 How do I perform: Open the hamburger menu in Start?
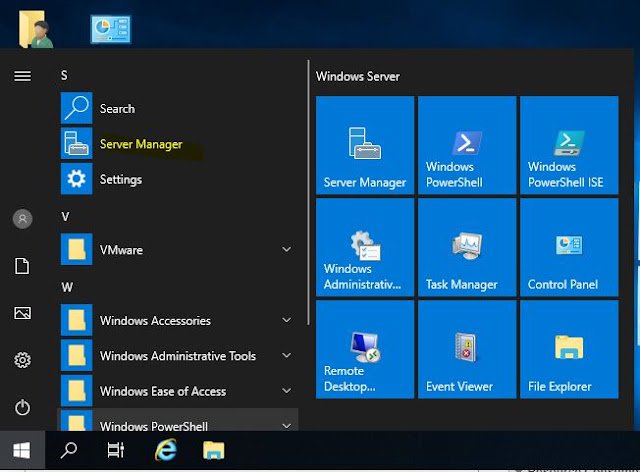point(22,76)
